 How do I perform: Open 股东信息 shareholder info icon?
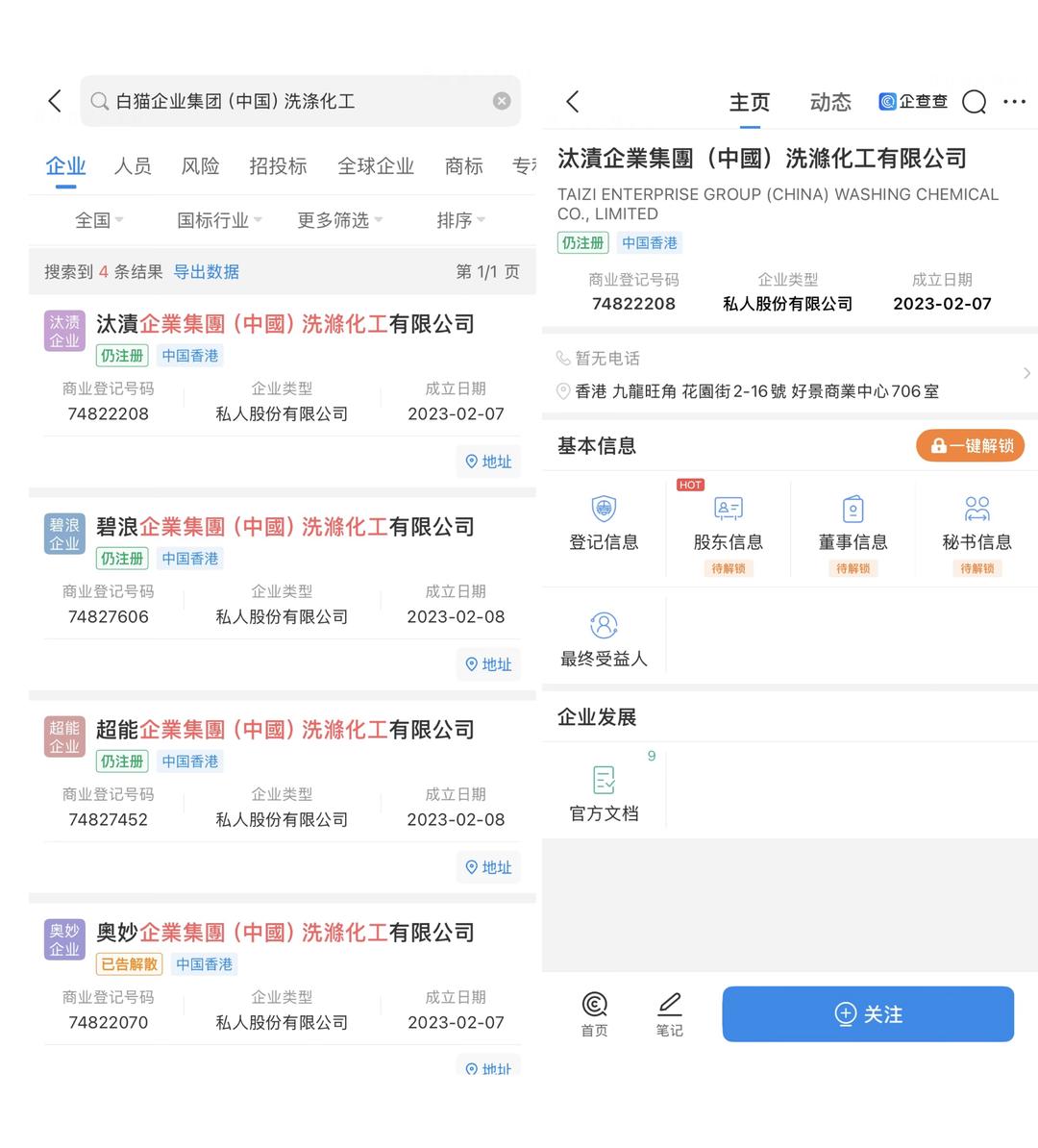(728, 510)
